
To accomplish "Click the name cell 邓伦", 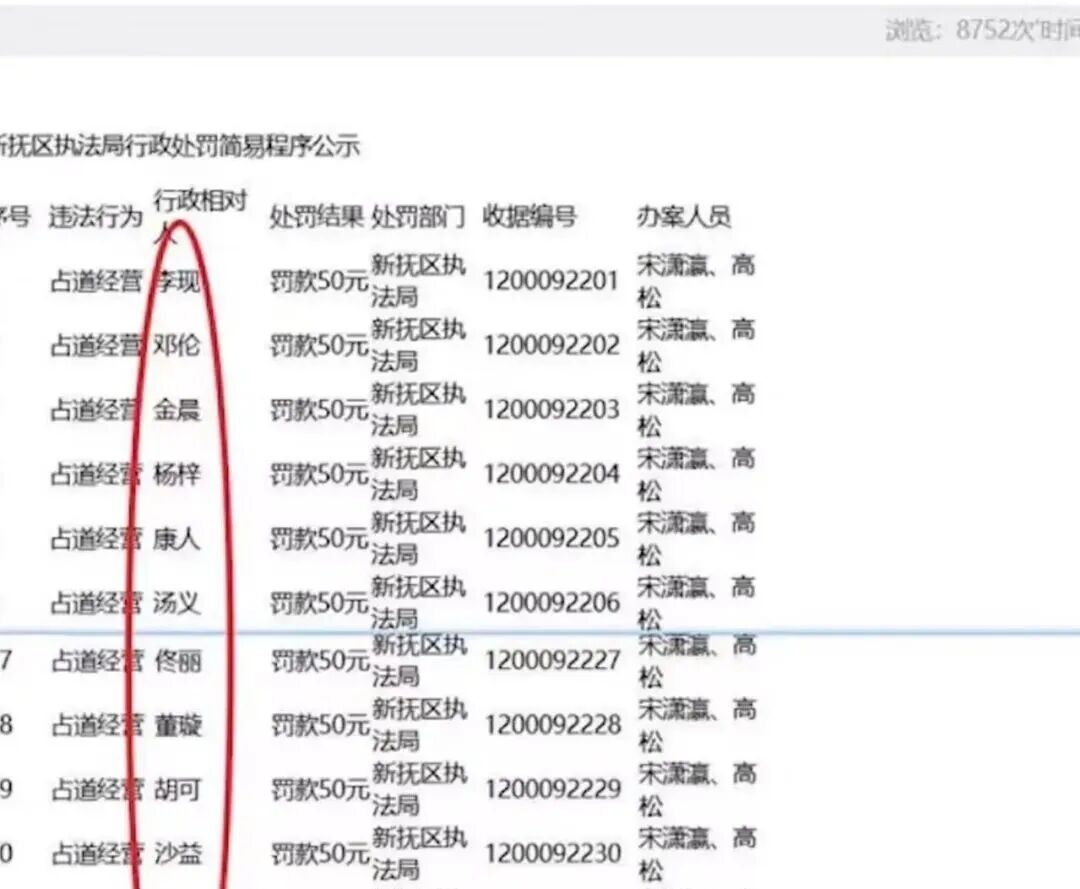I will [x=177, y=346].
